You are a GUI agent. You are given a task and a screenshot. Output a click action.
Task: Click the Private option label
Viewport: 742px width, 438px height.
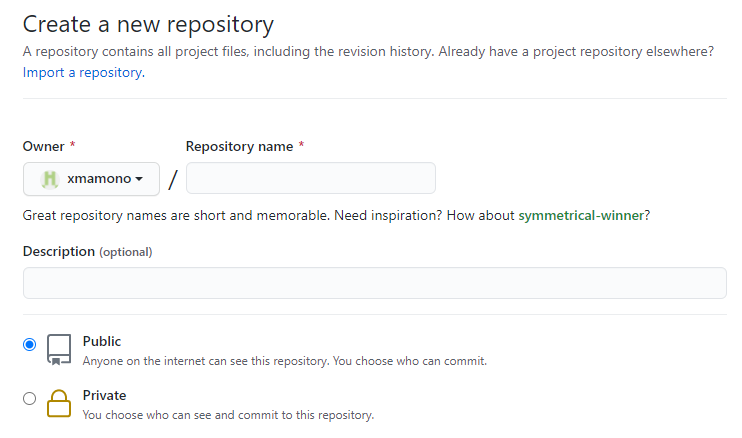105,395
